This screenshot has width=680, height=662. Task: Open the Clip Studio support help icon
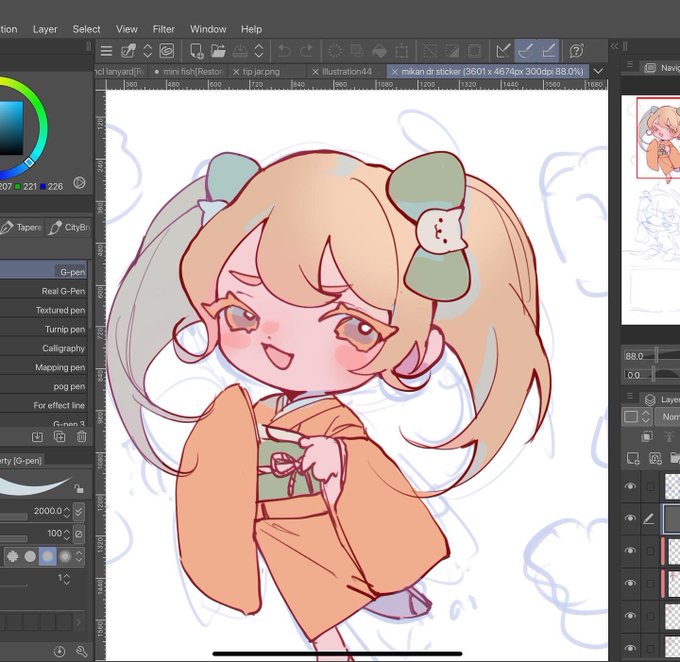point(576,51)
